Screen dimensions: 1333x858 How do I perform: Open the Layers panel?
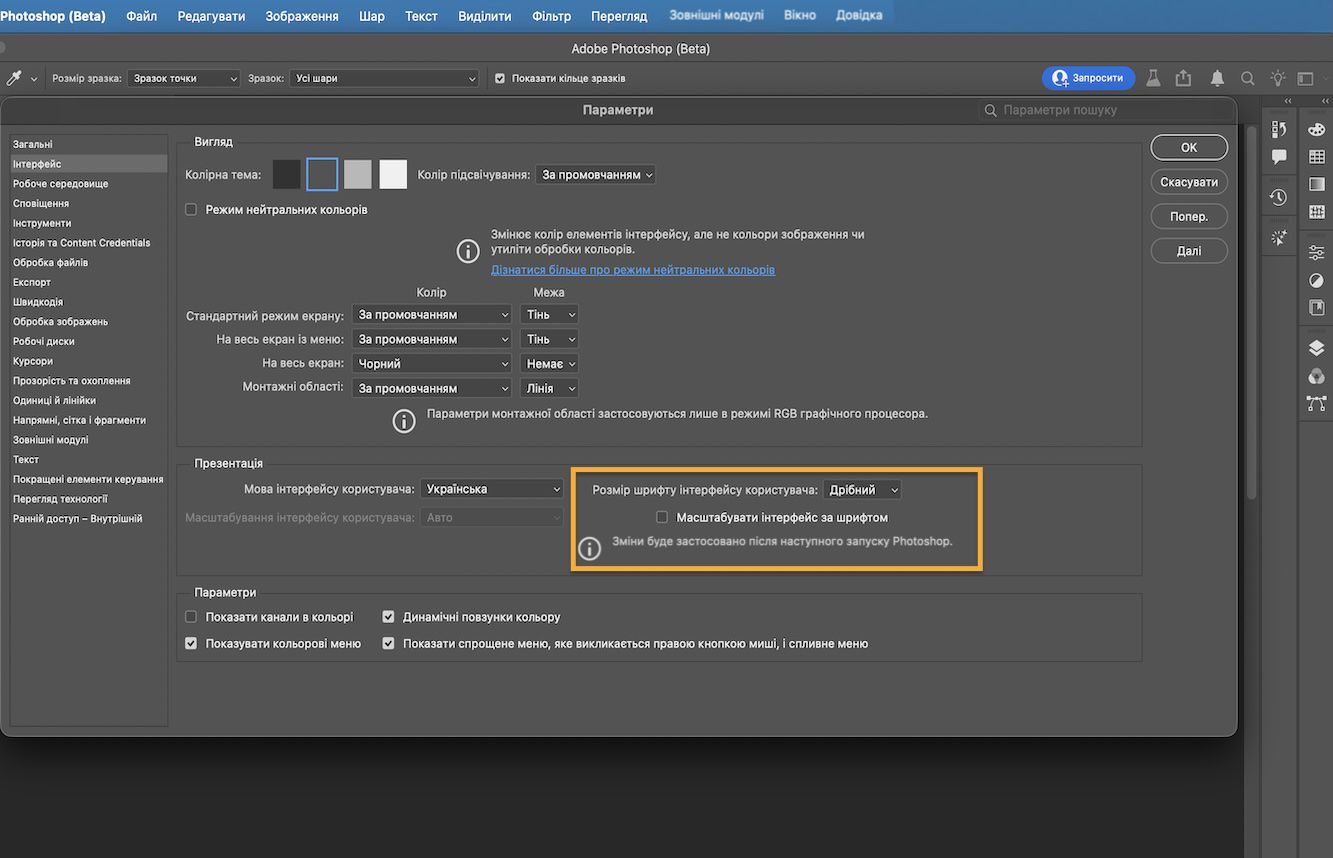[x=1316, y=347]
